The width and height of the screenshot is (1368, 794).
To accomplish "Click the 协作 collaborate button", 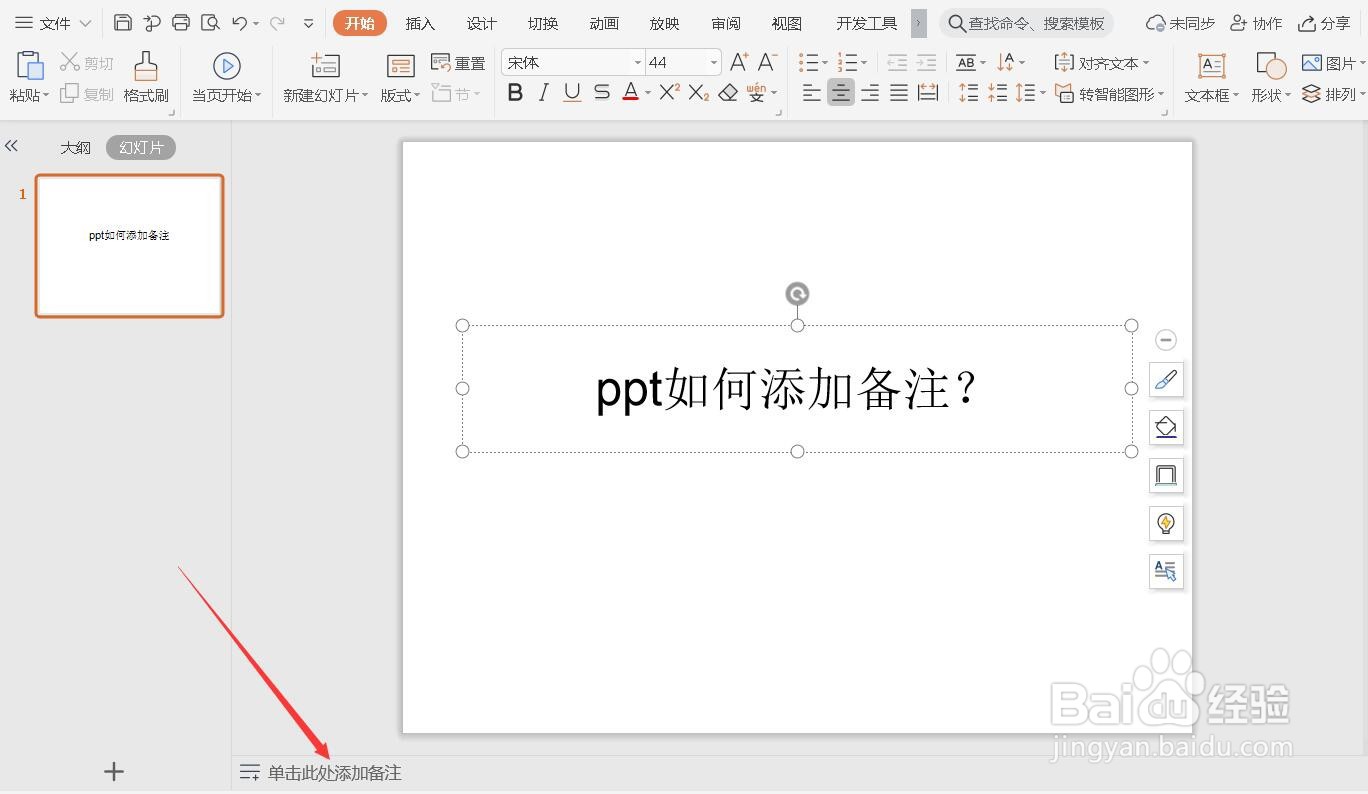I will pyautogui.click(x=1256, y=22).
